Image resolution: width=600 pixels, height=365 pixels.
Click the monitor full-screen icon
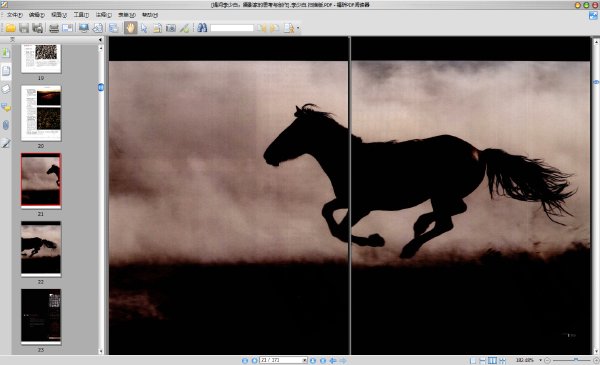pyautogui.click(x=84, y=28)
